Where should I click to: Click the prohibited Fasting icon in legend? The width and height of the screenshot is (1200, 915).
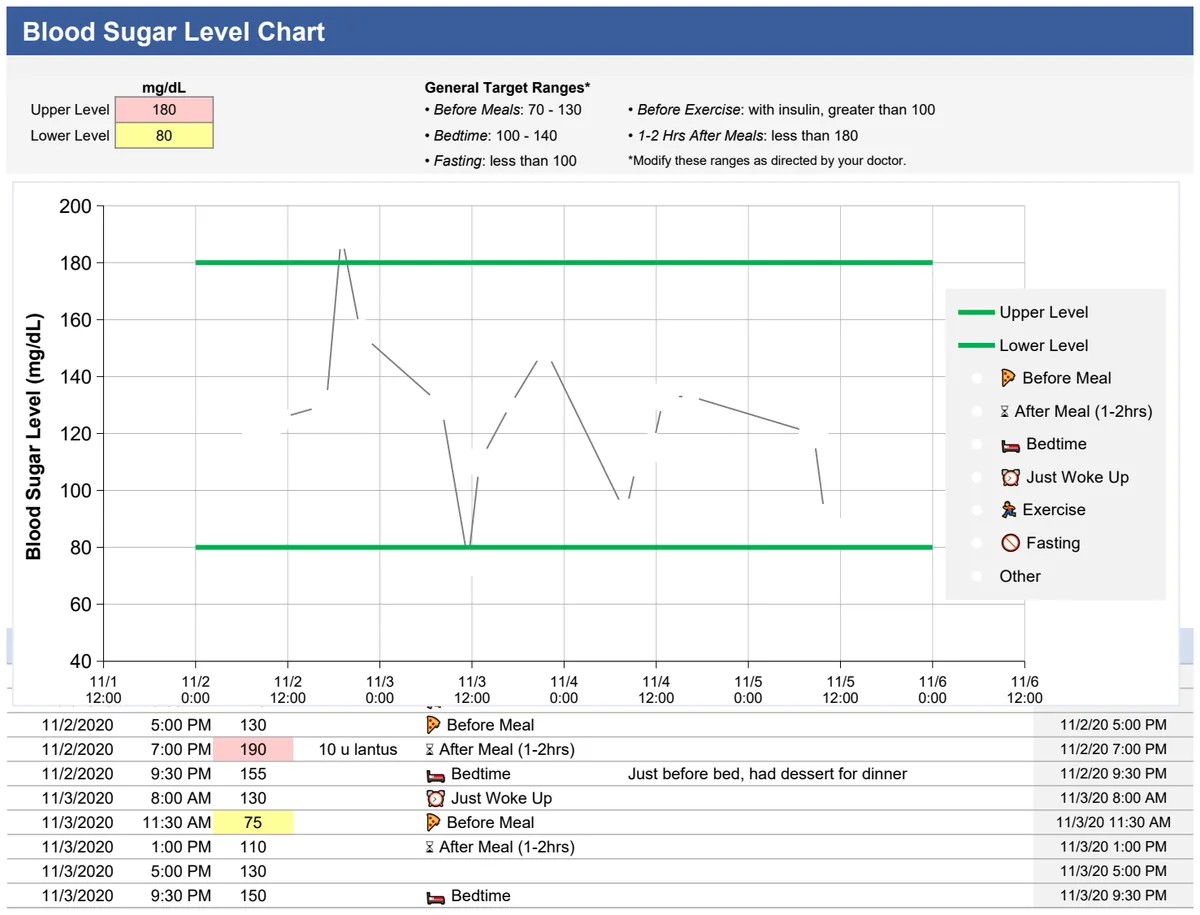pyautogui.click(x=1009, y=543)
